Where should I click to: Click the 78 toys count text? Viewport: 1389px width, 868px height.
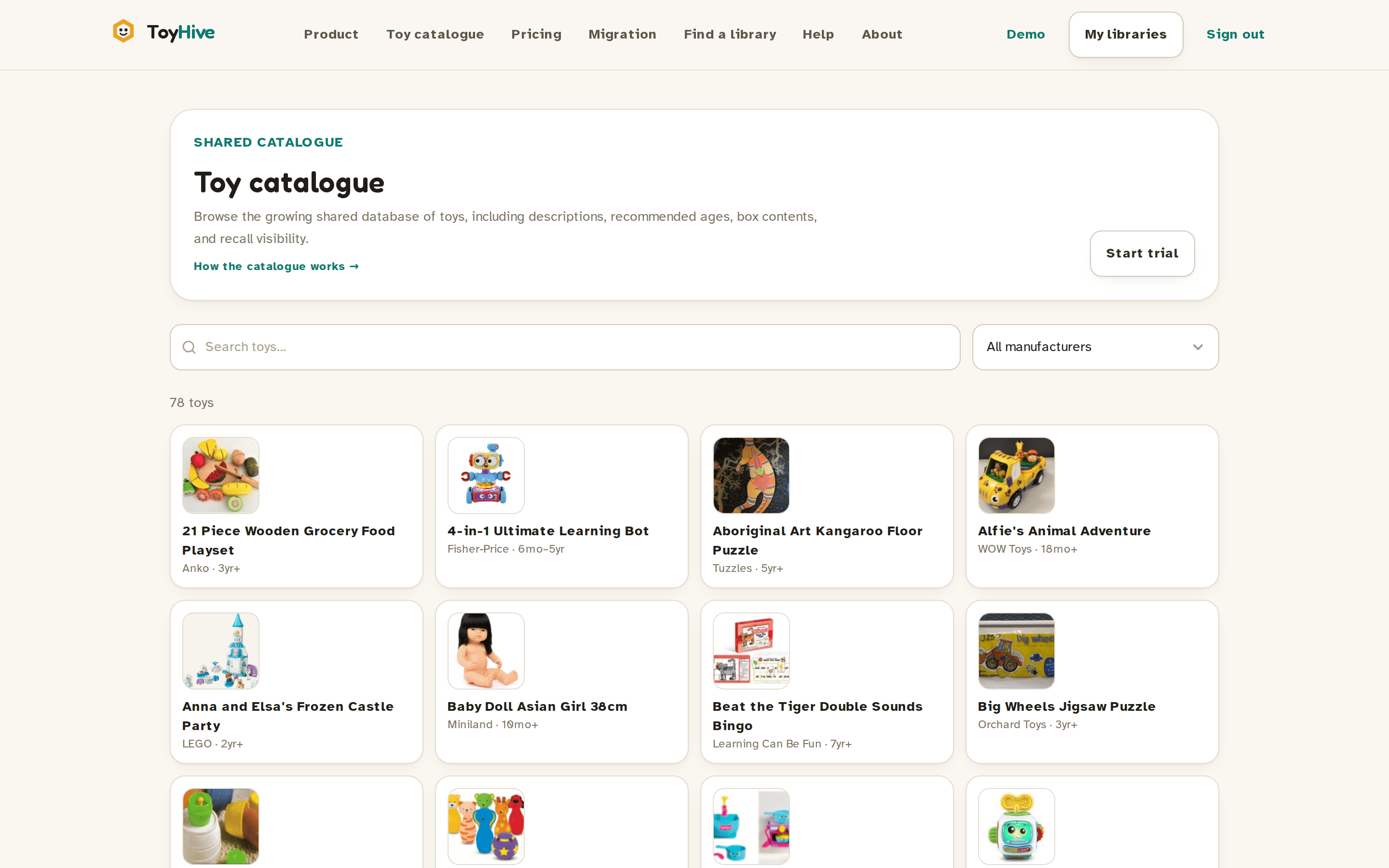tap(191, 403)
